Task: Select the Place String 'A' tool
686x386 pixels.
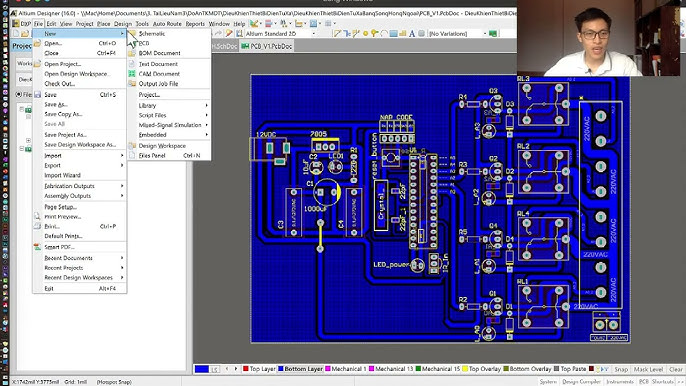Action: (x=412, y=34)
